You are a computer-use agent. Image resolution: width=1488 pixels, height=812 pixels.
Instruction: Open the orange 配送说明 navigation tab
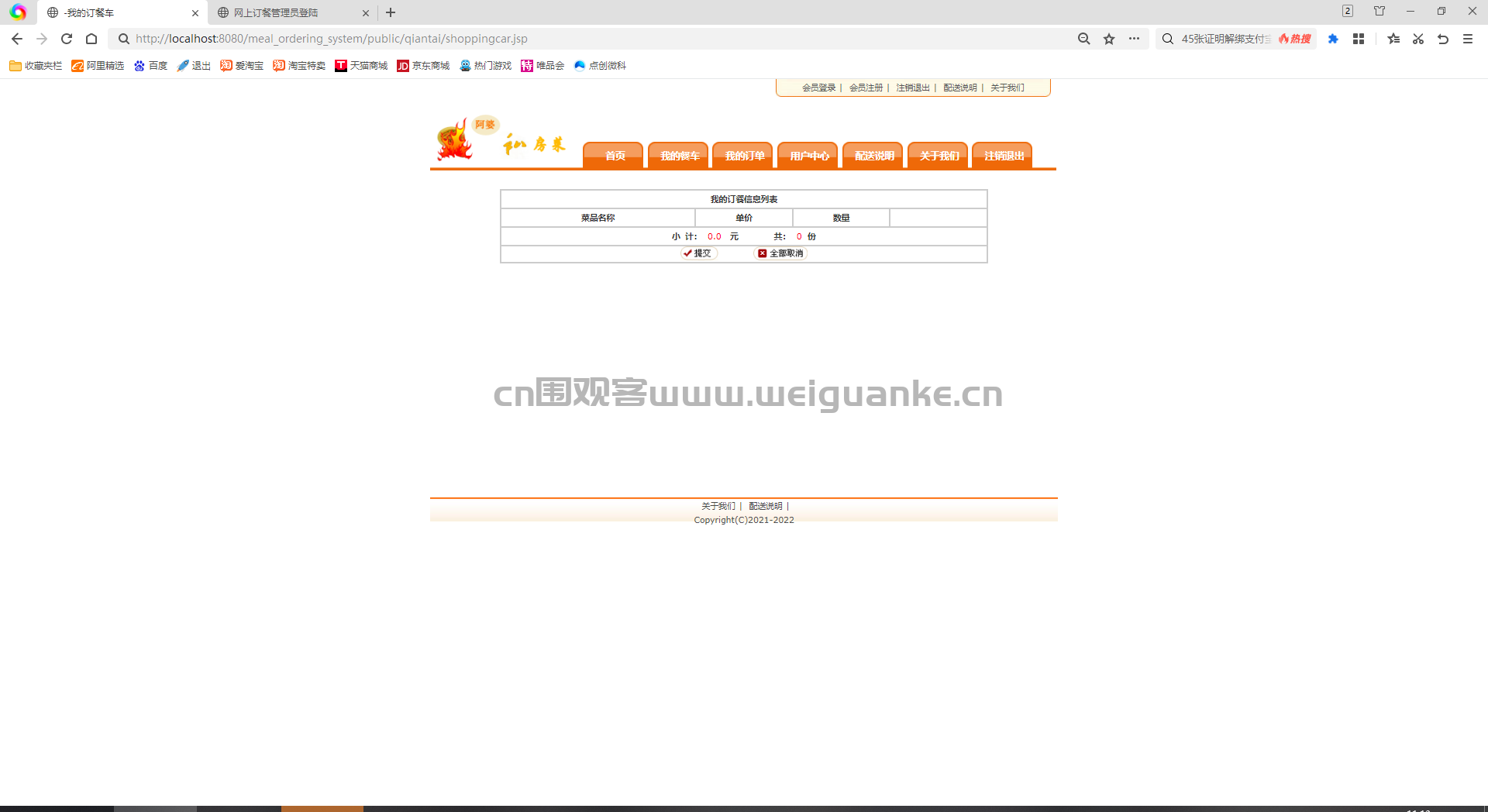click(873, 155)
